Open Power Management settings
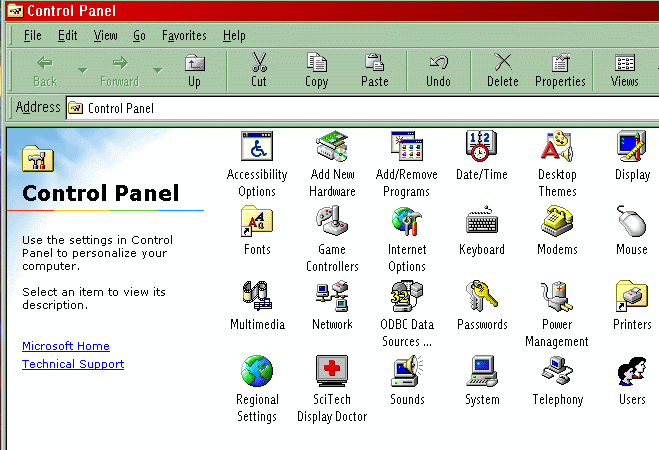The height and width of the screenshot is (450, 659). 557,298
